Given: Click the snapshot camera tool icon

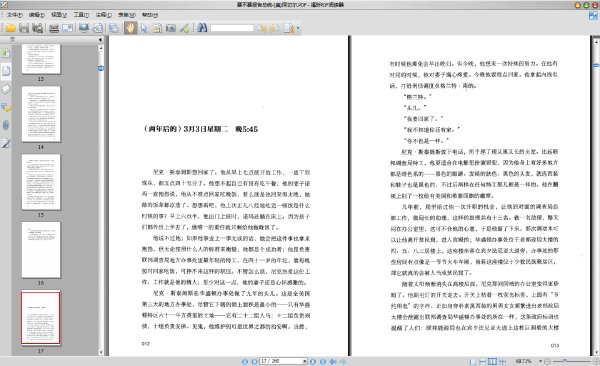Looking at the screenshot, I should click(x=171, y=28).
